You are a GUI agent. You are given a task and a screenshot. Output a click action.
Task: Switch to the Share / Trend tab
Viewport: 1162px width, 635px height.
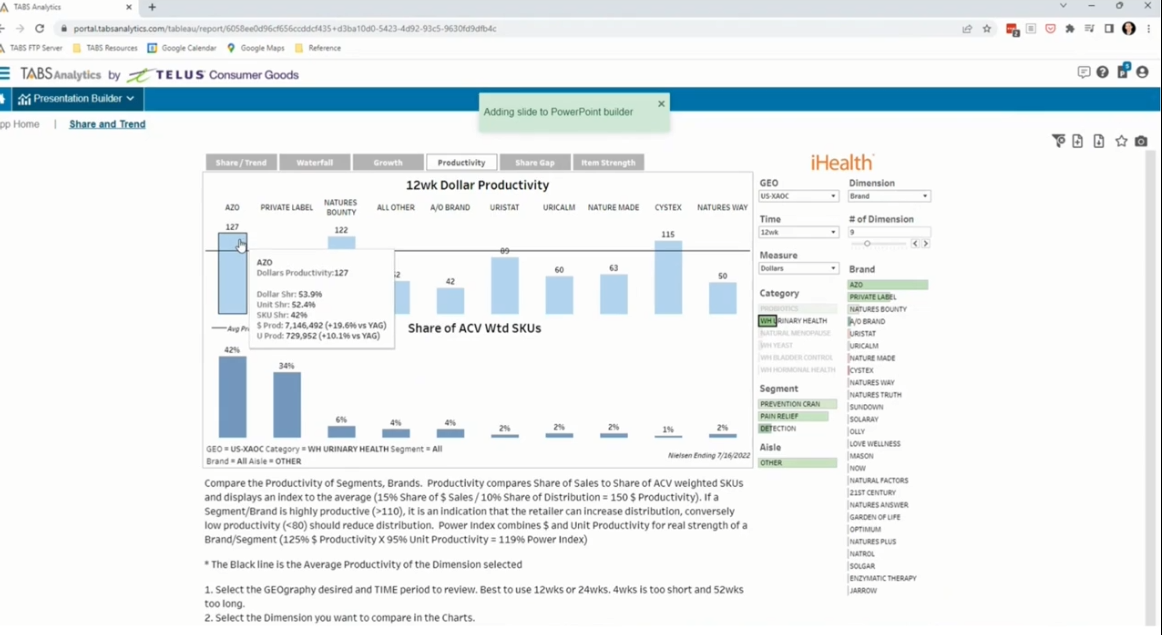coord(241,162)
